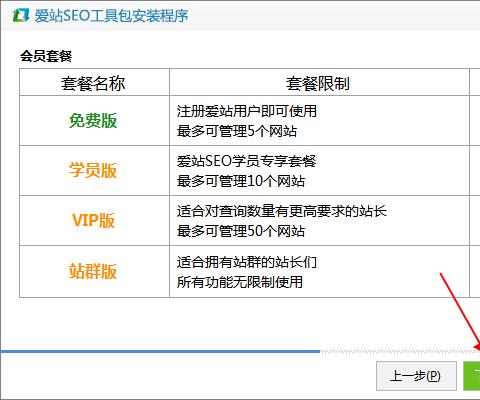Click the 上一步(P) back button
Image resolution: width=480 pixels, height=400 pixels.
click(416, 376)
